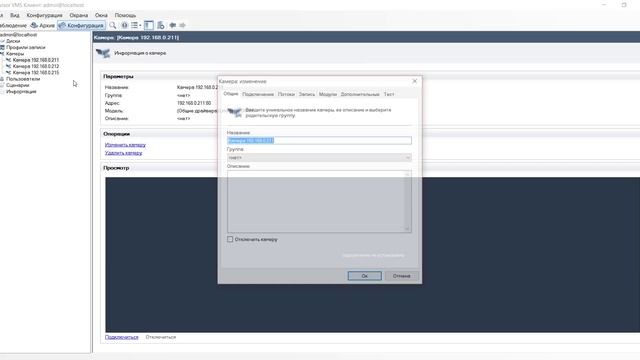The width and height of the screenshot is (640, 360).
Task: Open the Помощь menu
Action: 125,15
